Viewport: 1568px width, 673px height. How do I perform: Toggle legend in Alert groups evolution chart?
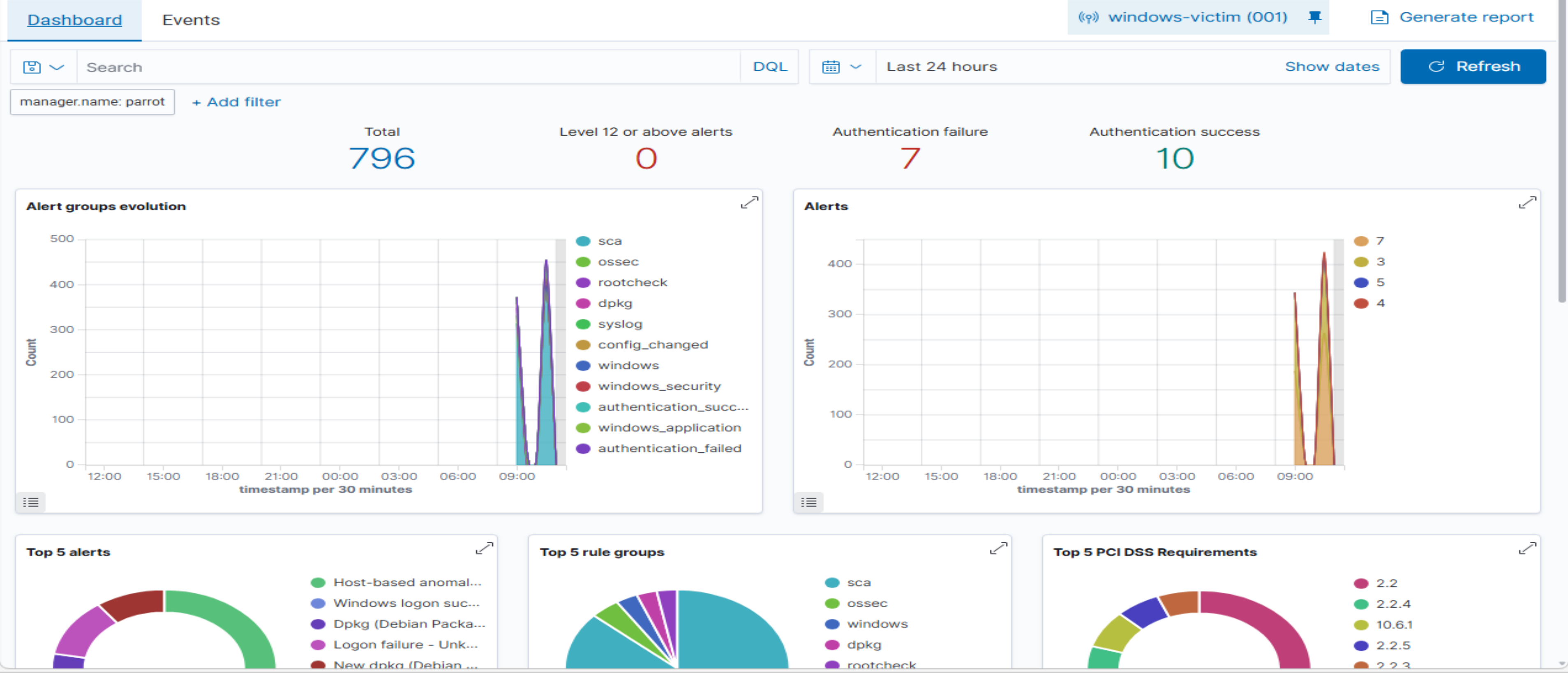pyautogui.click(x=30, y=502)
